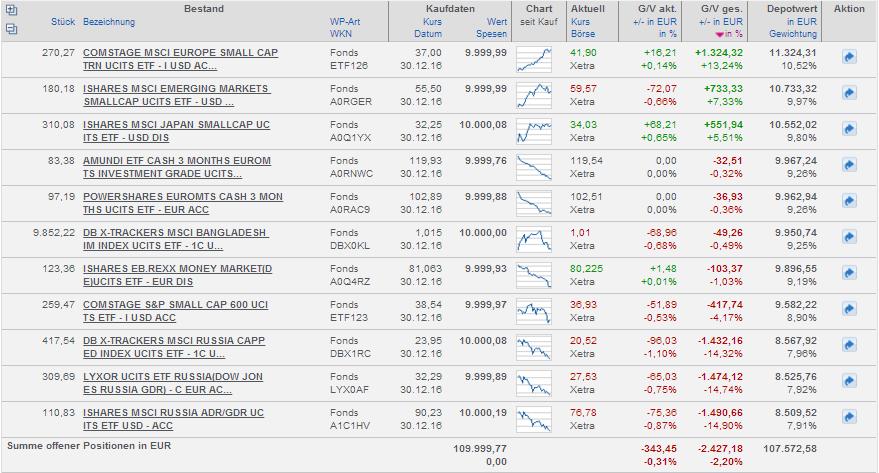
Task: Open action icon for DB X-Trackers MSCI Bangladesh
Action: [x=849, y=237]
